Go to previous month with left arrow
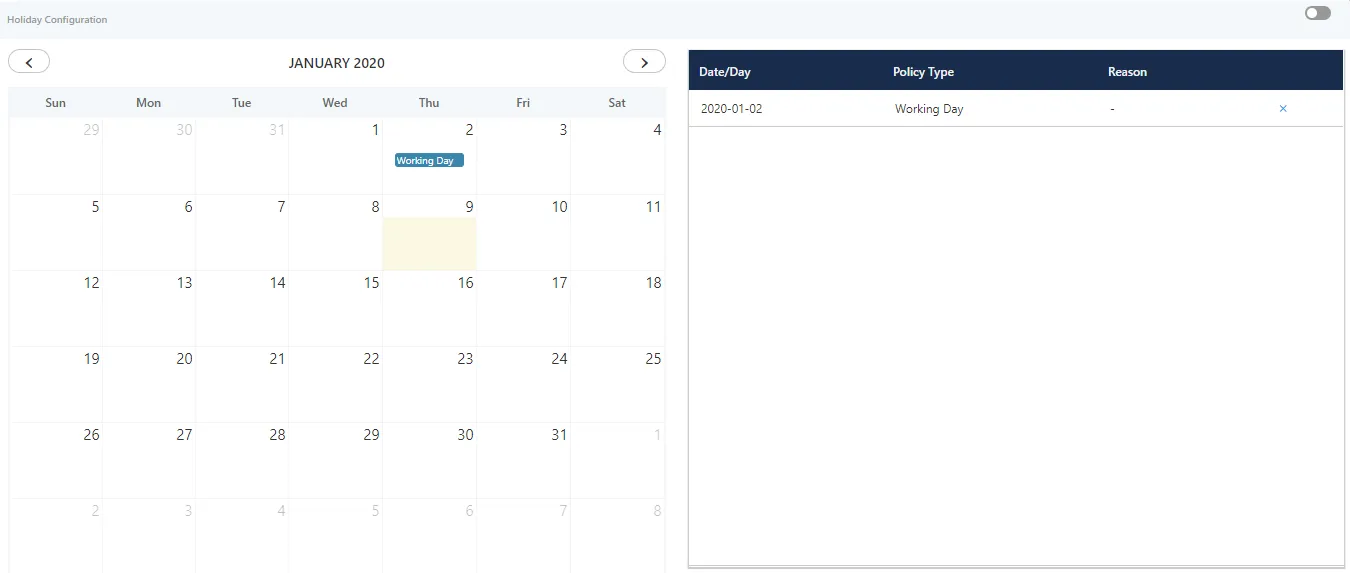 point(29,62)
